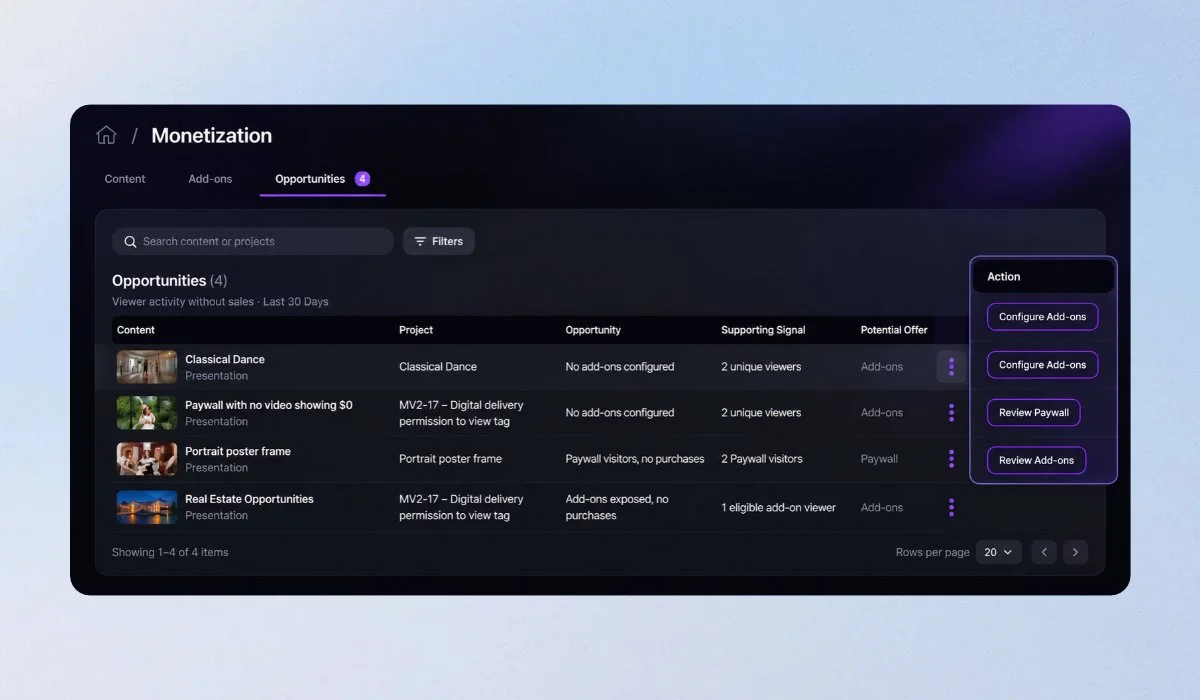Open row actions for Classical Dance

[951, 367]
